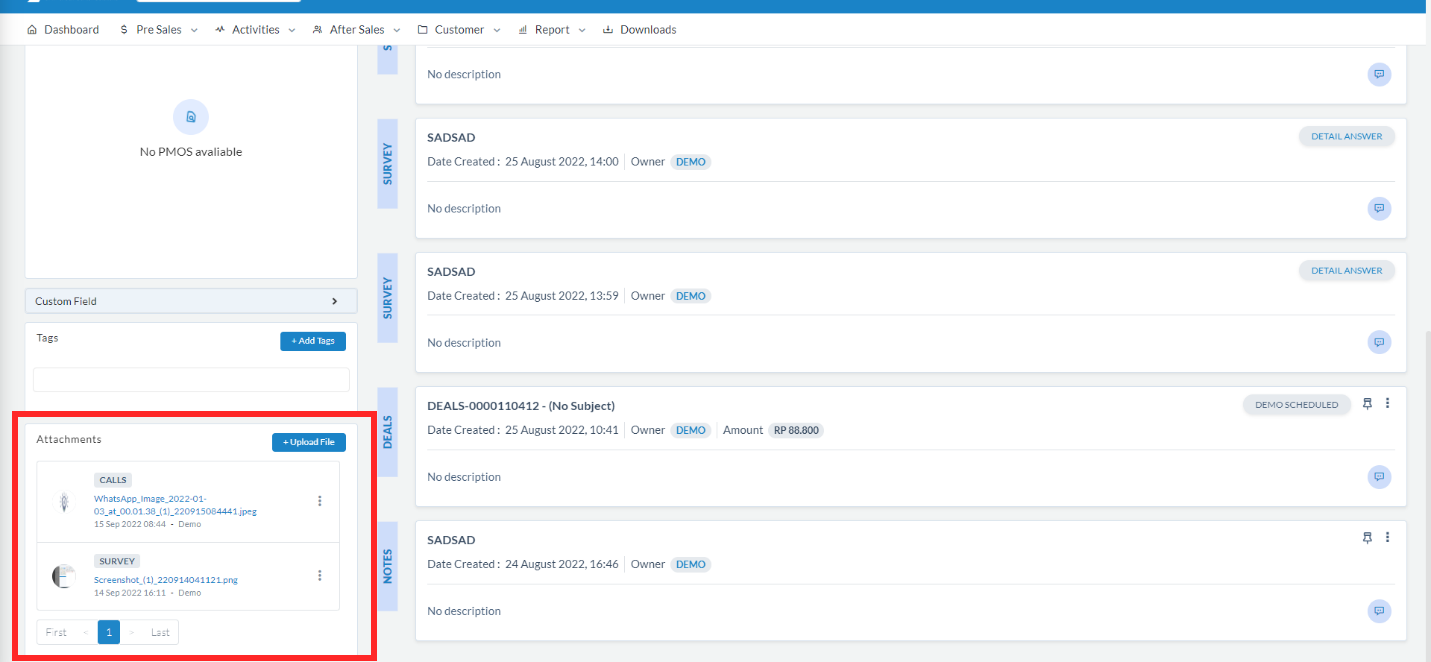Viewport: 1431px width, 662px height.
Task: Open the WhatsApp_Image jpeg attachment link
Action: click(x=175, y=504)
